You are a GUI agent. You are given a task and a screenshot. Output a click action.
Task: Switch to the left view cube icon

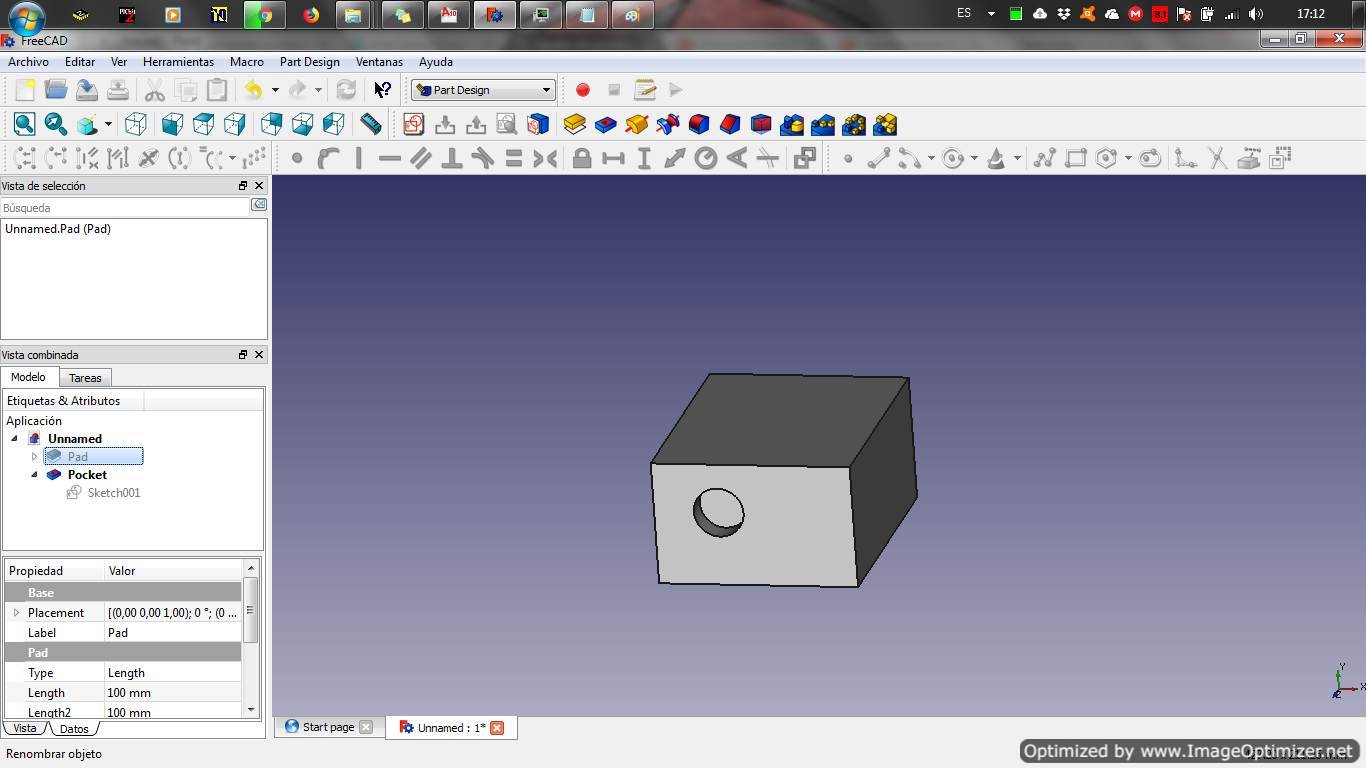pos(333,124)
